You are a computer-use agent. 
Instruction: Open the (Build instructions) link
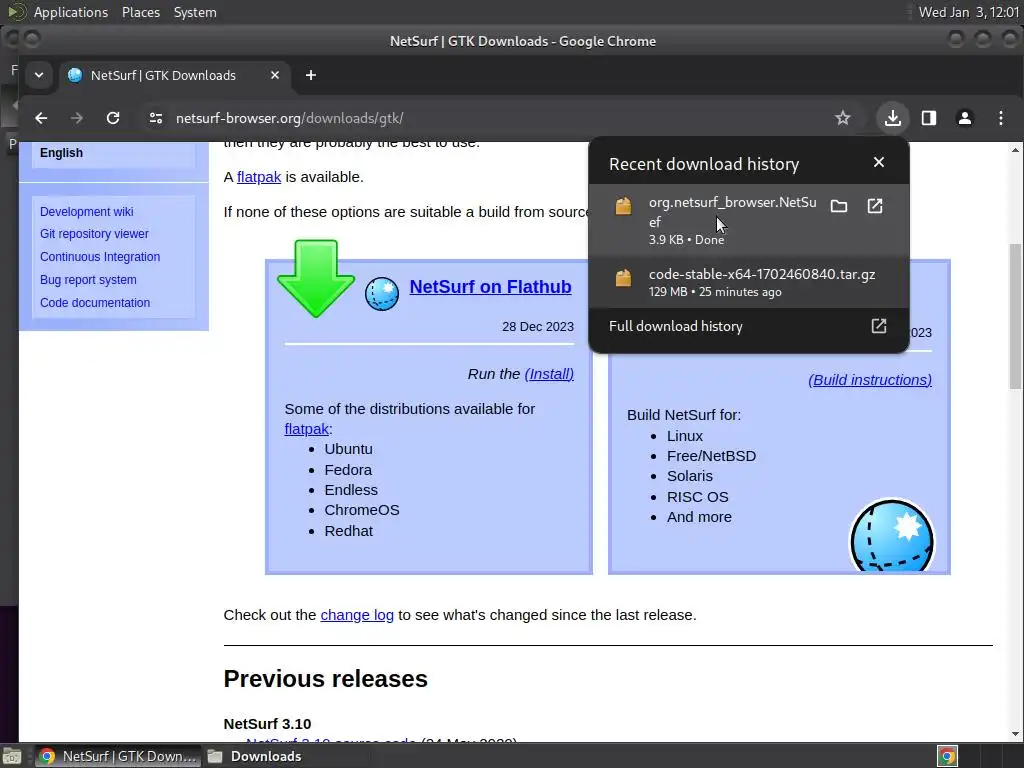tap(870, 380)
